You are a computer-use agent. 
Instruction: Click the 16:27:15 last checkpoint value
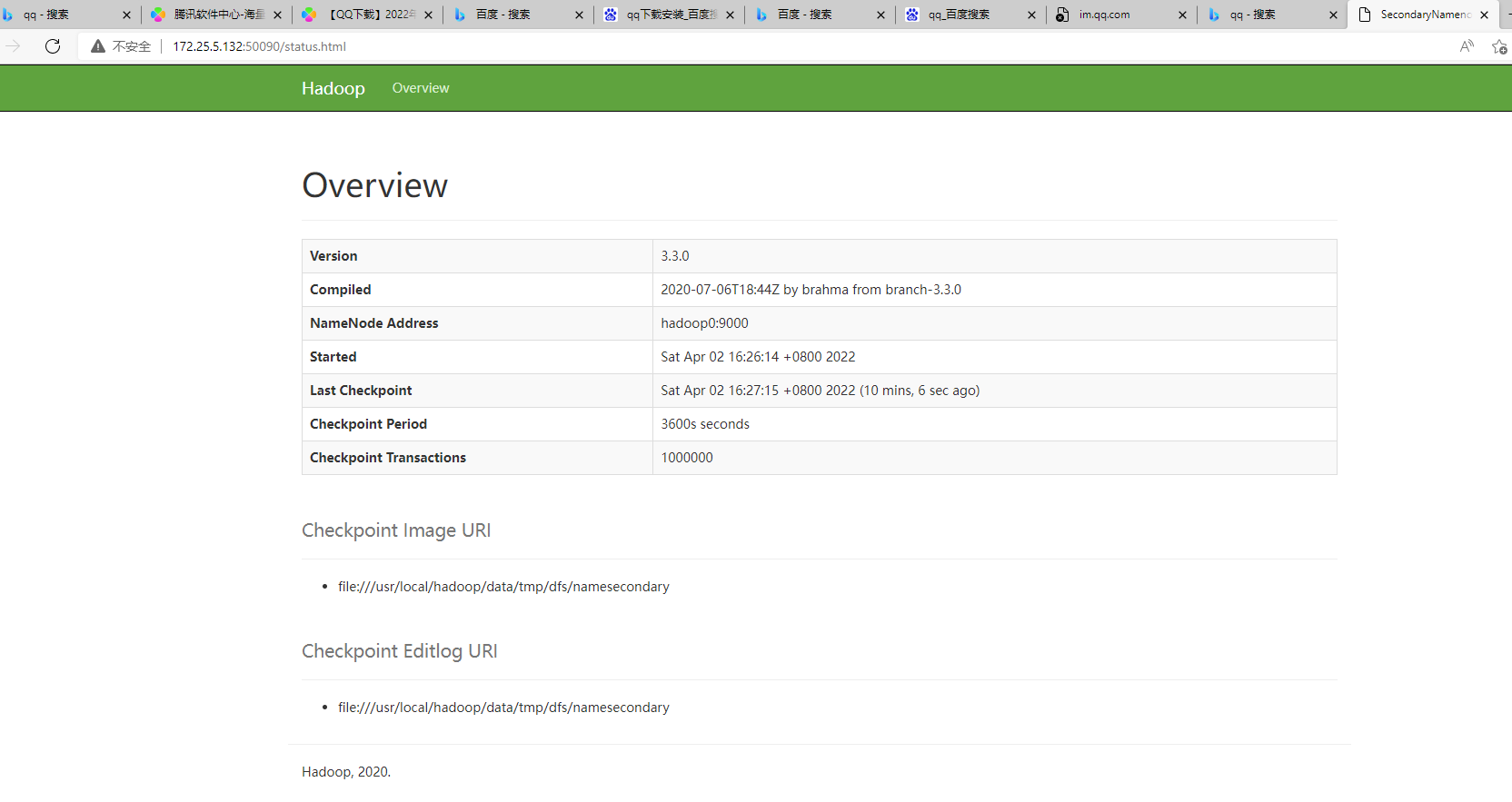pos(820,391)
